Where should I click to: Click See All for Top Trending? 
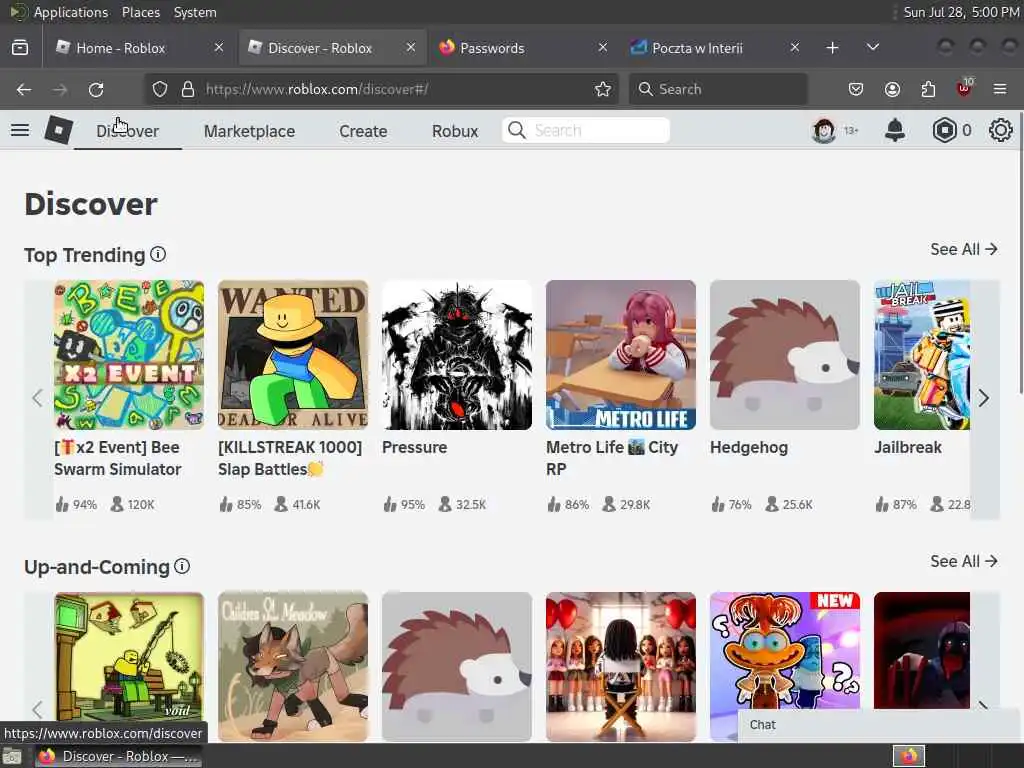point(964,249)
